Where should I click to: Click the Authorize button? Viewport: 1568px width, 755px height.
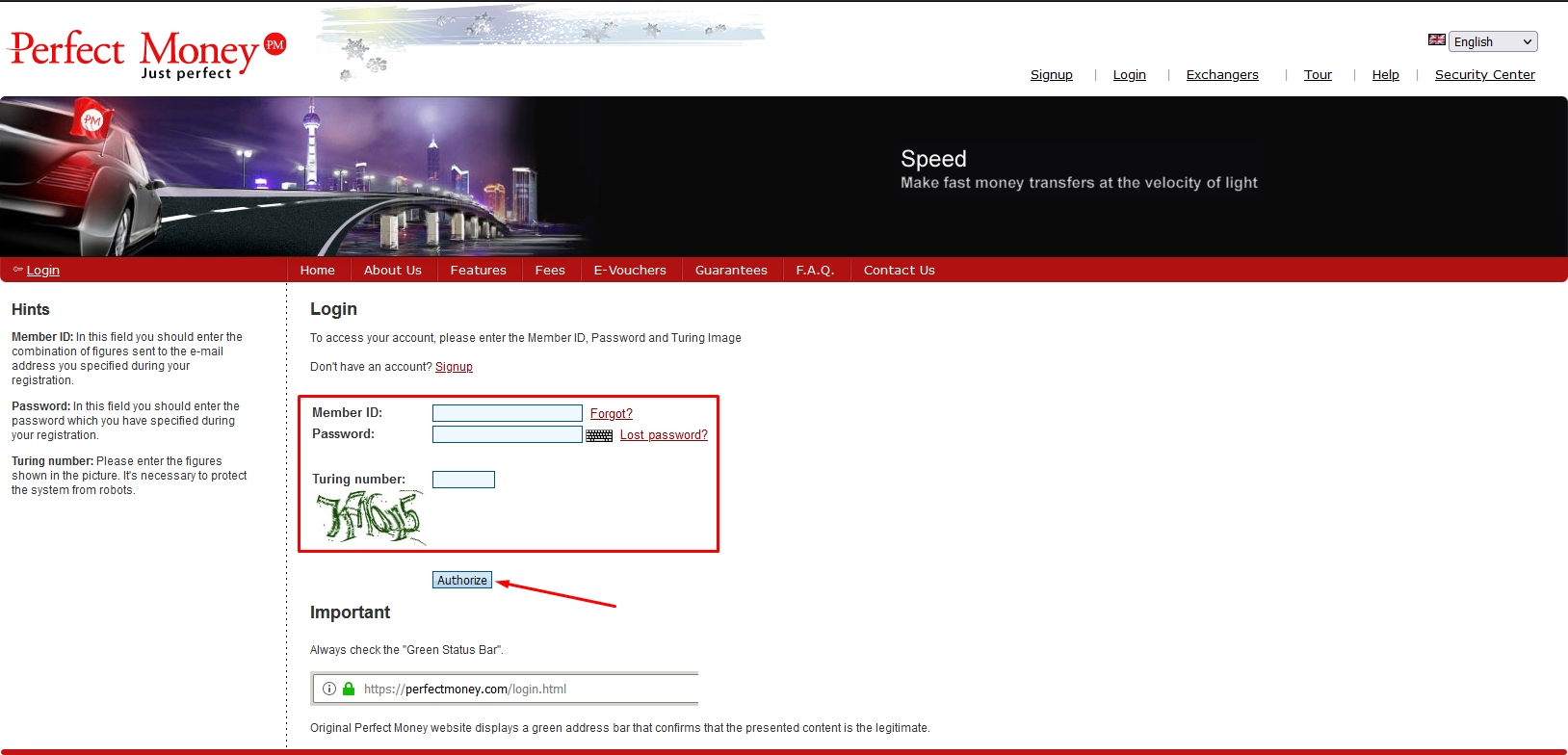point(462,580)
